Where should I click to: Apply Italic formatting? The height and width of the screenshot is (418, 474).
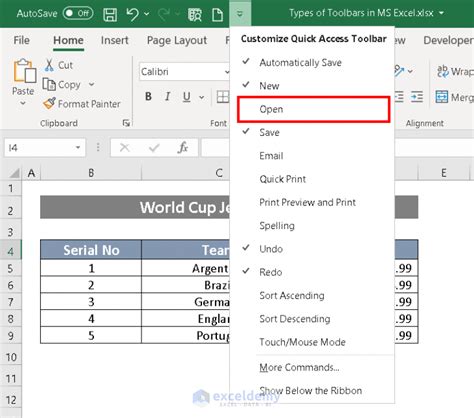(167, 97)
